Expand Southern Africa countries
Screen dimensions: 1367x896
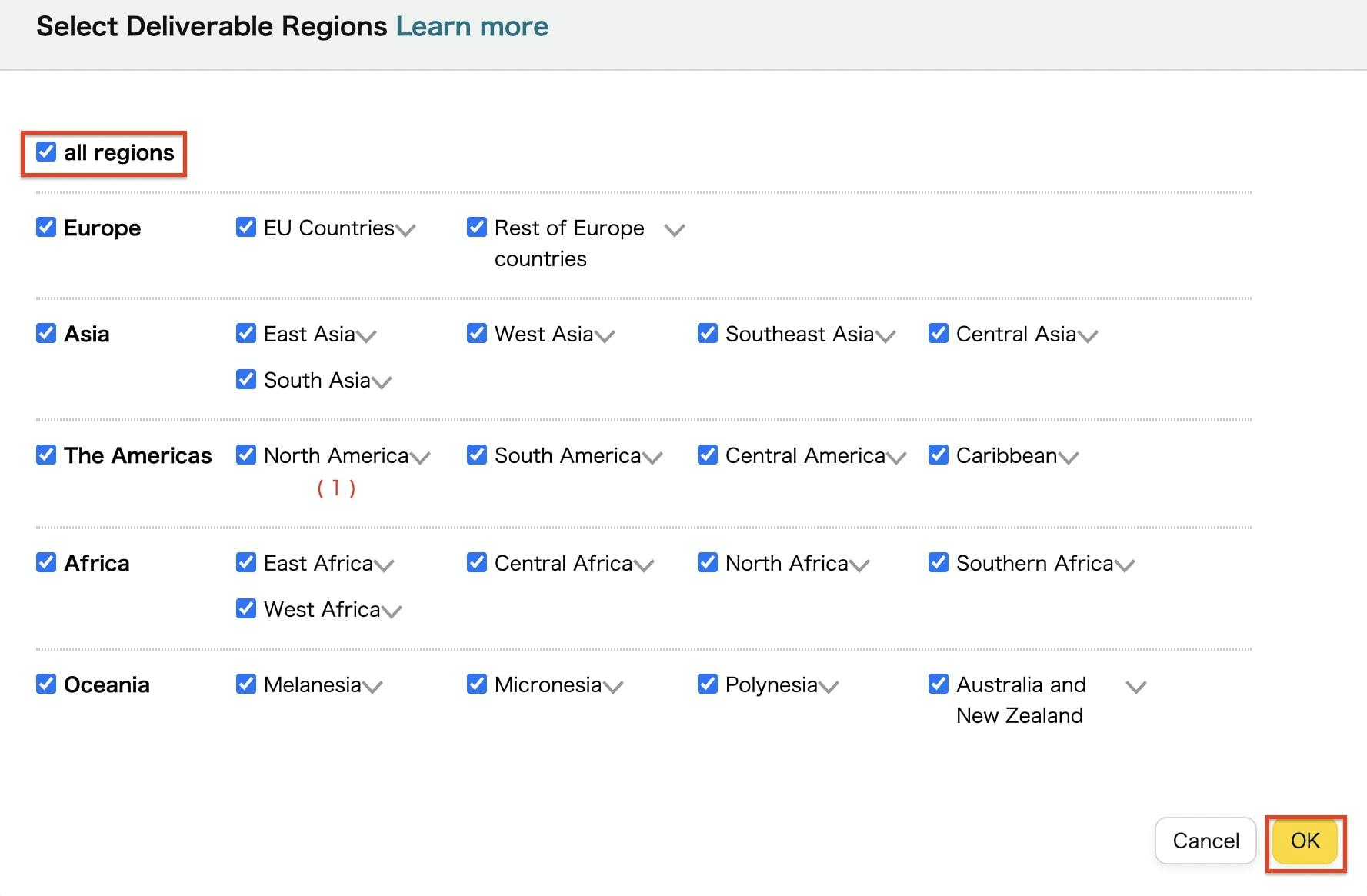pos(1125,565)
